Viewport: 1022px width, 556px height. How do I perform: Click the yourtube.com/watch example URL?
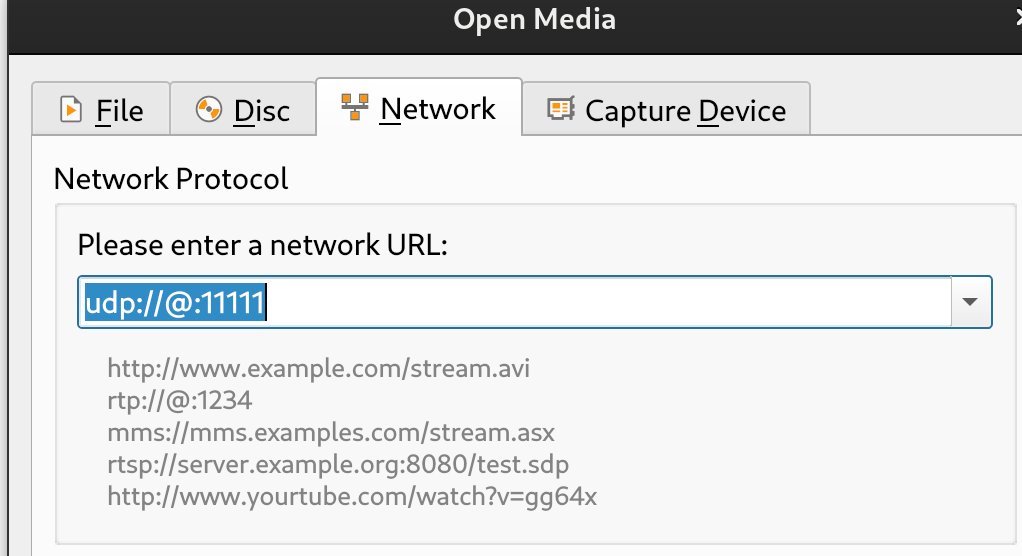[352, 496]
